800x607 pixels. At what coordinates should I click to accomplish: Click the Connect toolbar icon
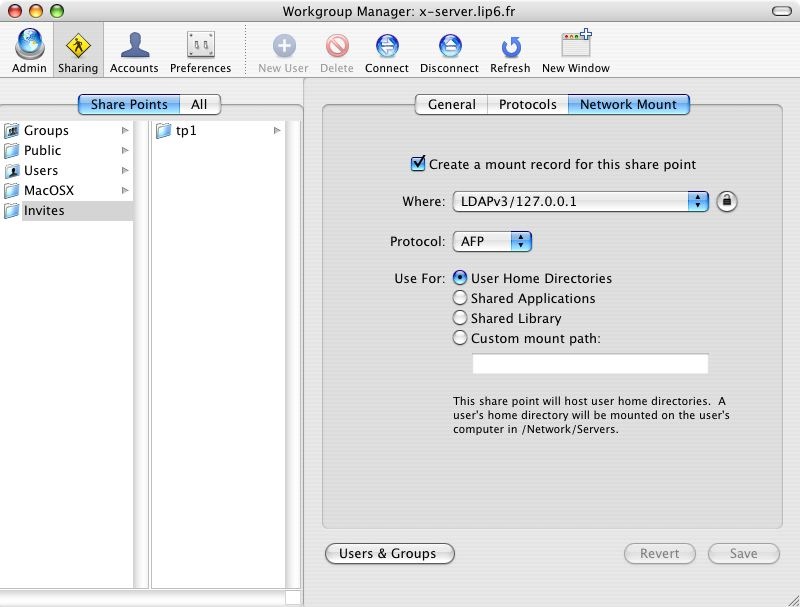tap(387, 47)
